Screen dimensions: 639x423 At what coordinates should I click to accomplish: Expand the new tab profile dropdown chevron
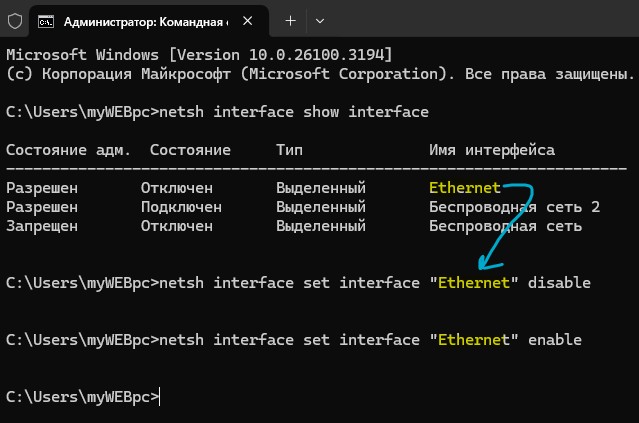[320, 21]
